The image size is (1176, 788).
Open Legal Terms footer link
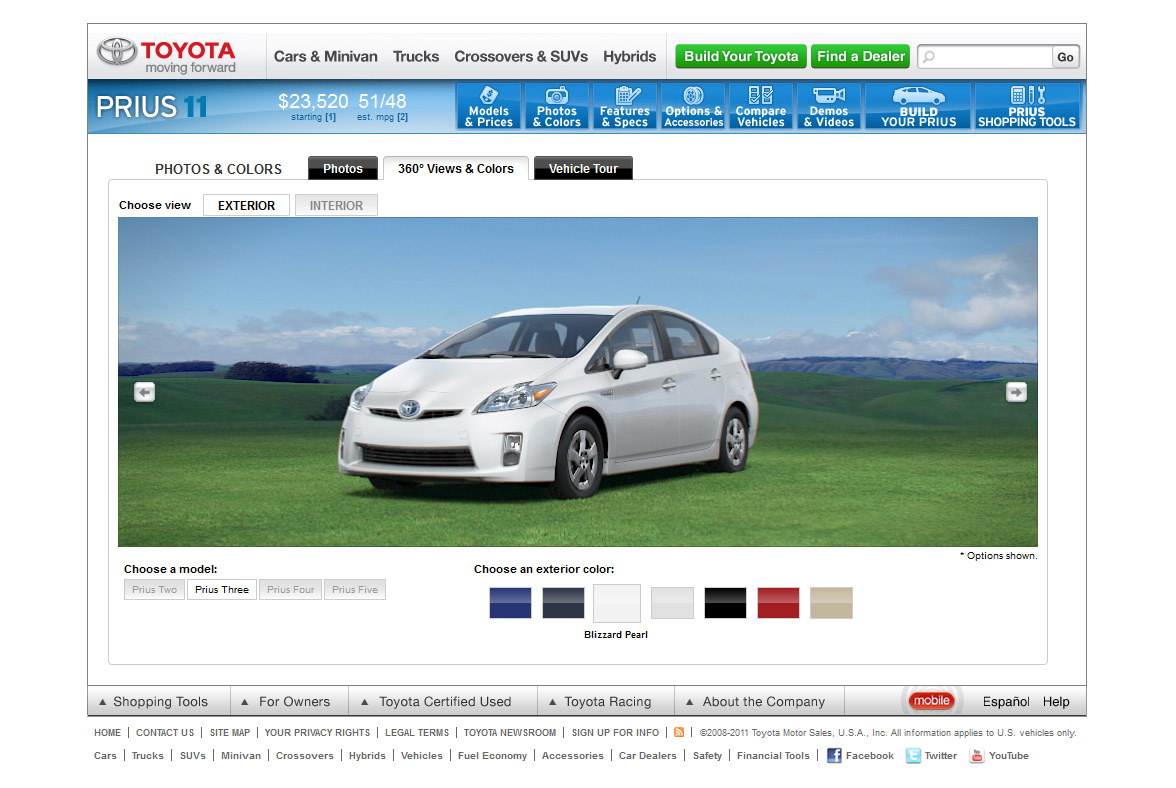click(x=417, y=733)
